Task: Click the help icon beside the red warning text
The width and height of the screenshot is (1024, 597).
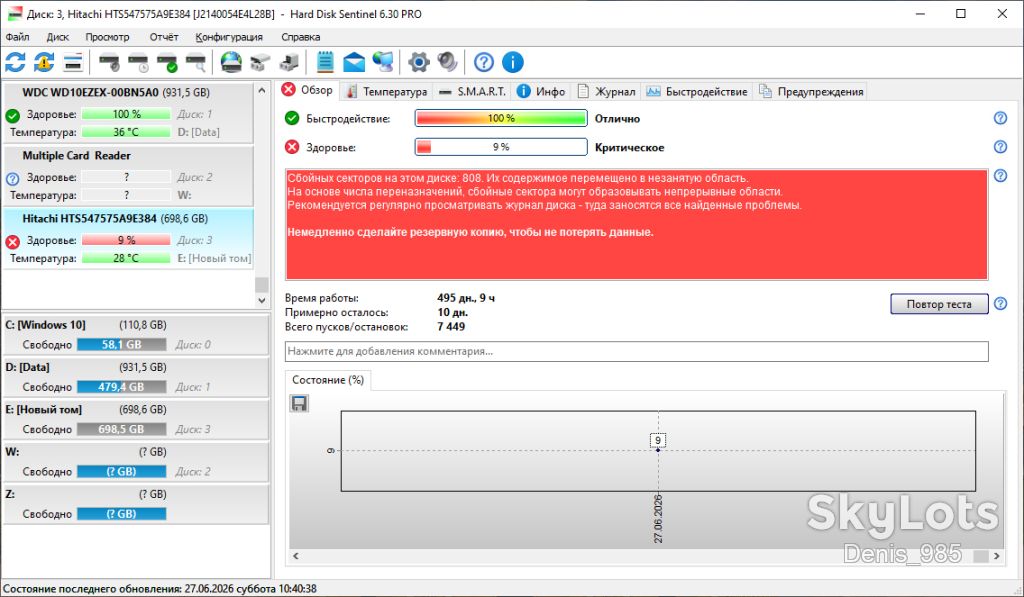Action: (1000, 176)
